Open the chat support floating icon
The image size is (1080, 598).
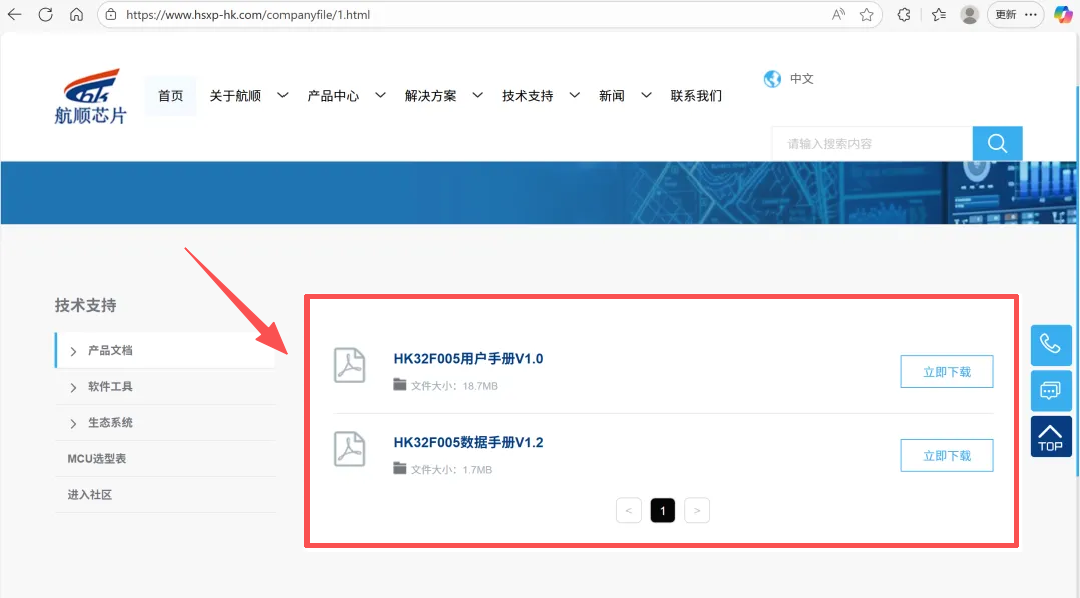coord(1051,390)
